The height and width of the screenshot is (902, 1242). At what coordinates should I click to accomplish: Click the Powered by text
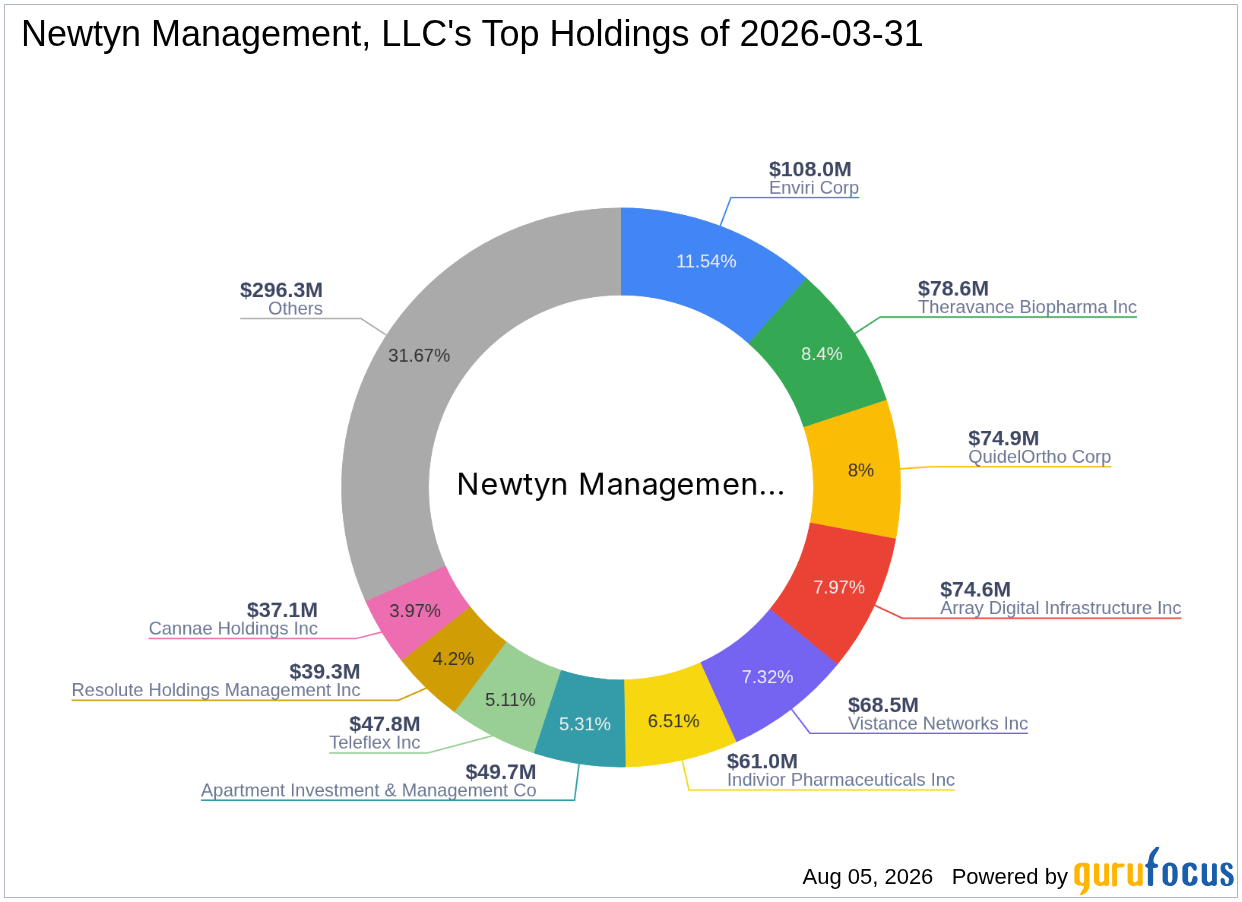[1009, 877]
